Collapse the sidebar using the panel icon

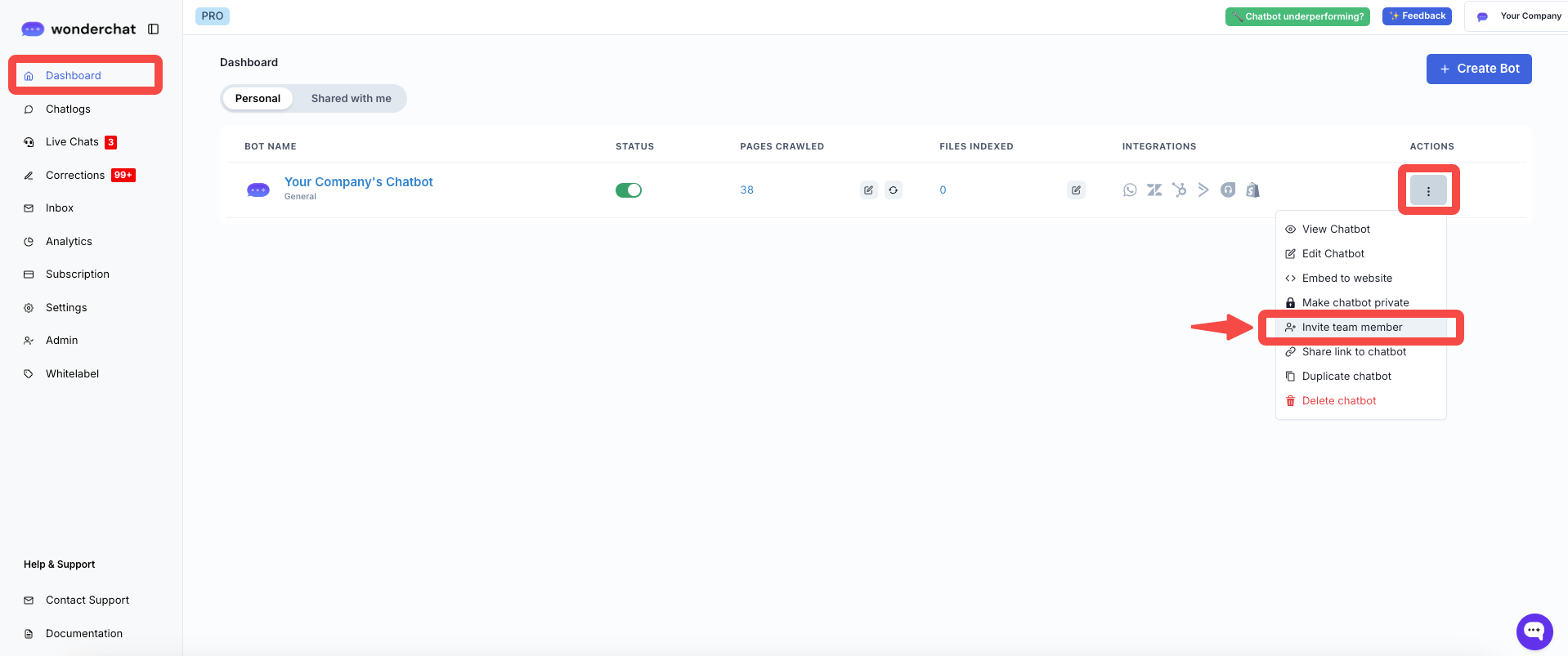153,29
